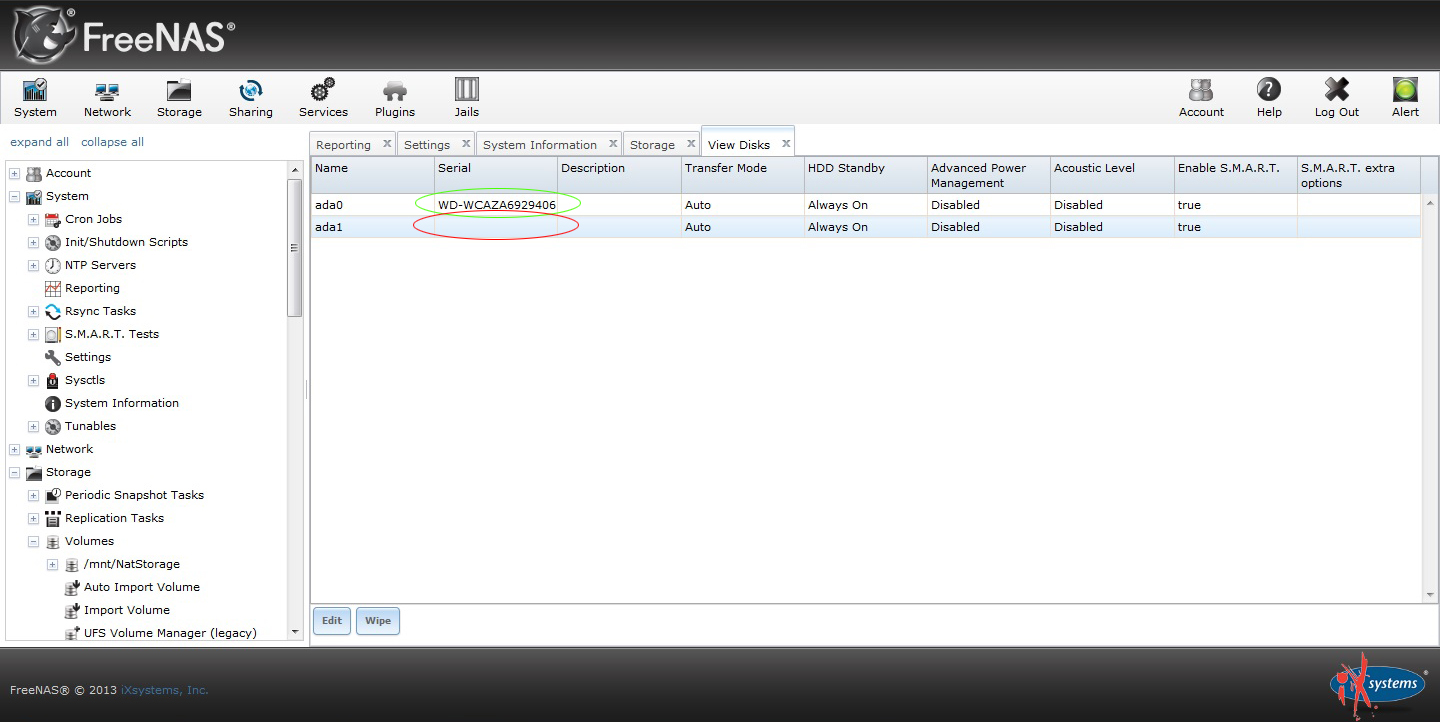Expand the /mnt/NatStorage node
The height and width of the screenshot is (722, 1440).
[52, 565]
